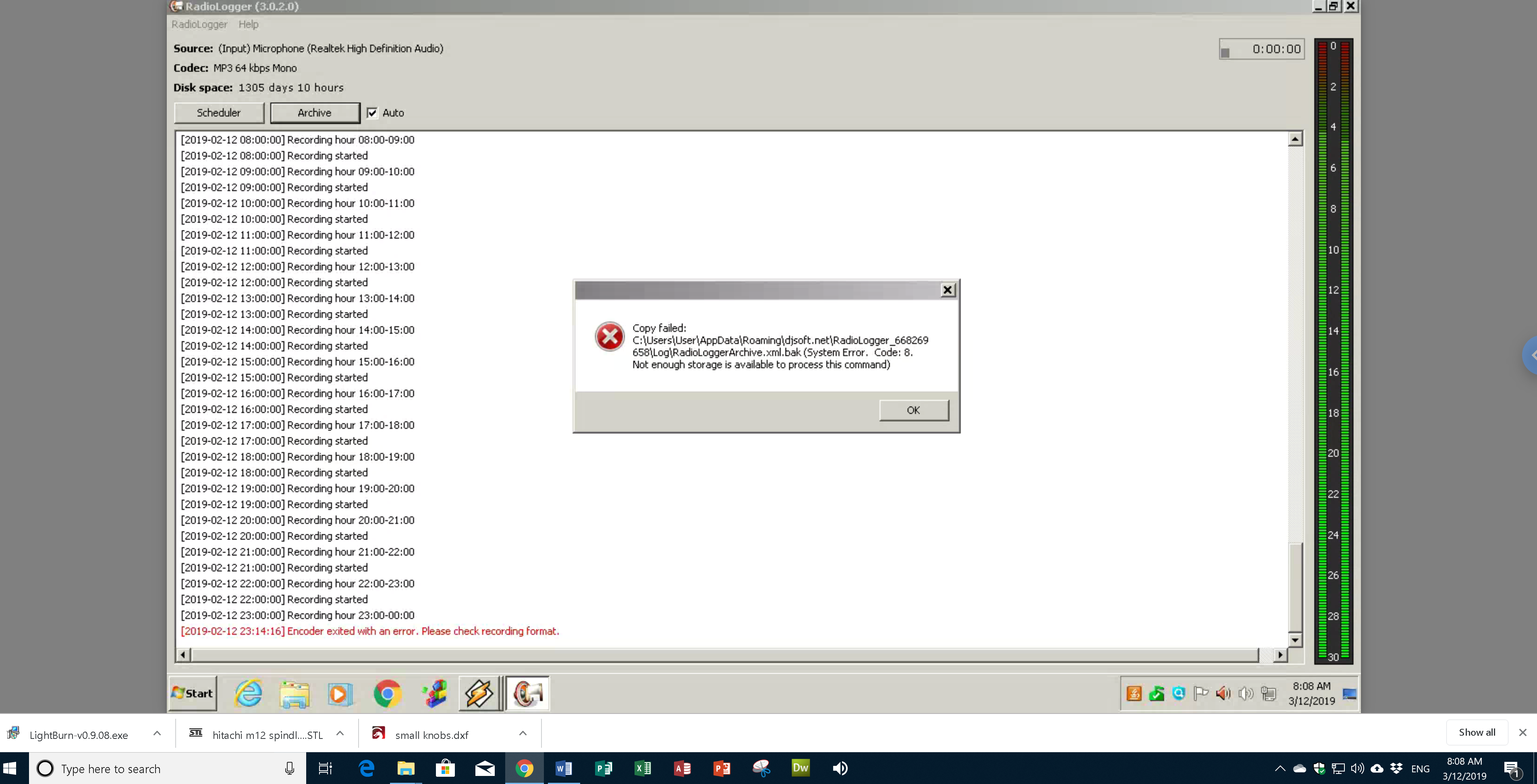Open PowerPoint from taskbar
Screen dimensions: 1537x784
coord(722,769)
